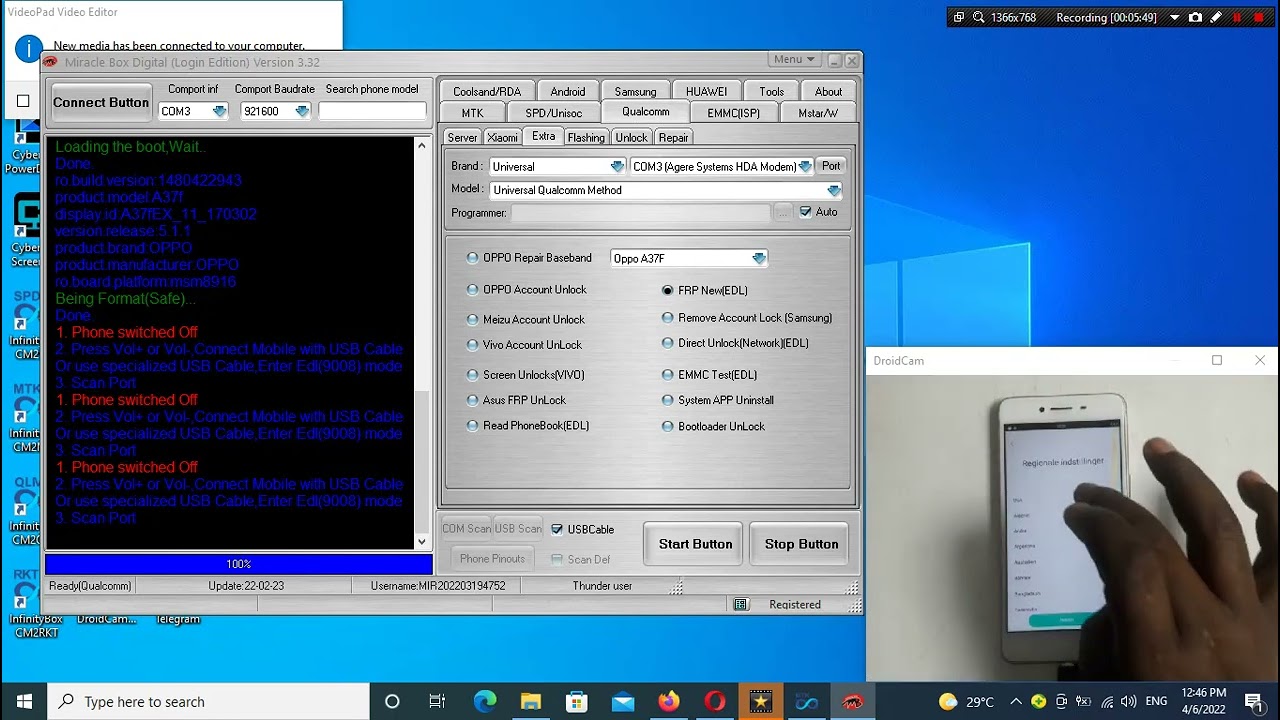Open the Mail app on the taskbar
Image resolution: width=1280 pixels, height=720 pixels.
click(623, 701)
